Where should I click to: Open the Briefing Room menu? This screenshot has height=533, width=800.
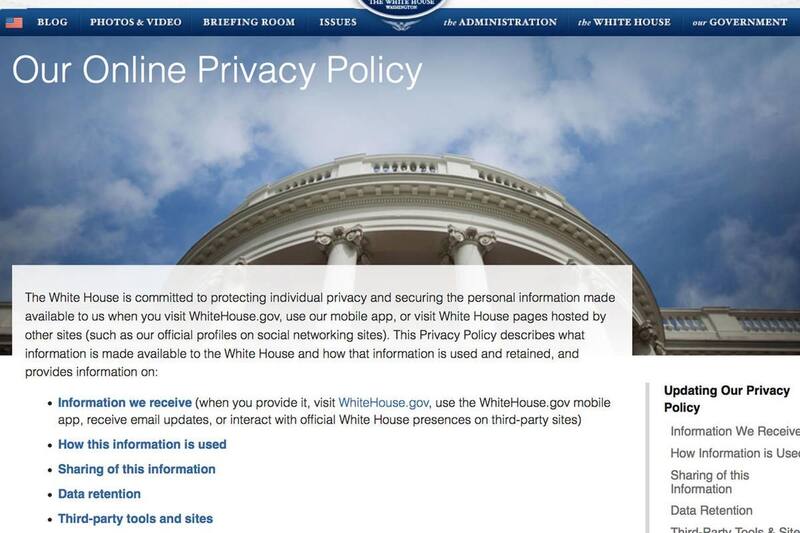coord(250,22)
